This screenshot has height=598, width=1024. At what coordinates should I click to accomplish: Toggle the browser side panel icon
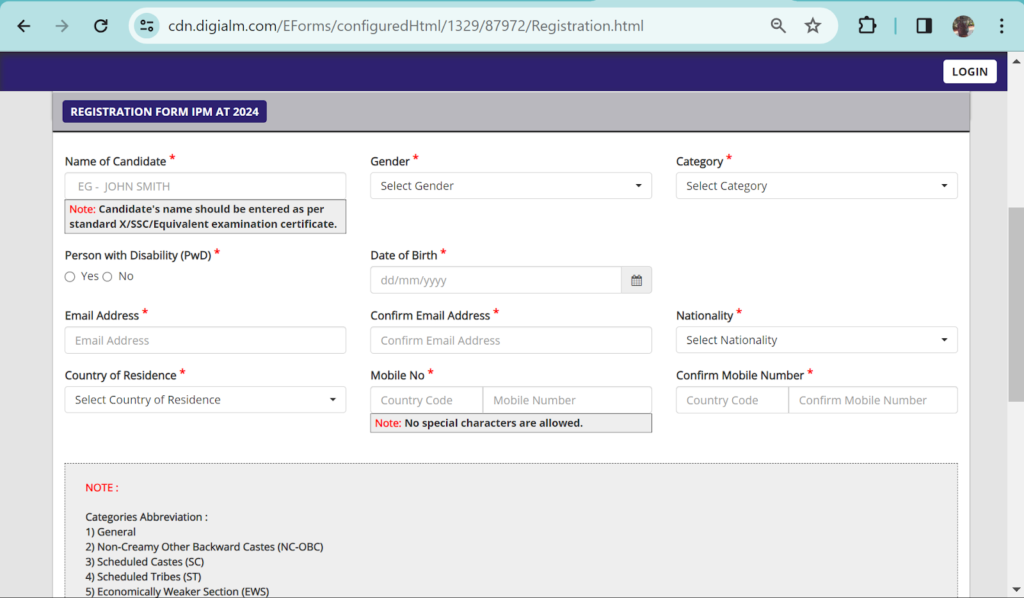click(924, 26)
